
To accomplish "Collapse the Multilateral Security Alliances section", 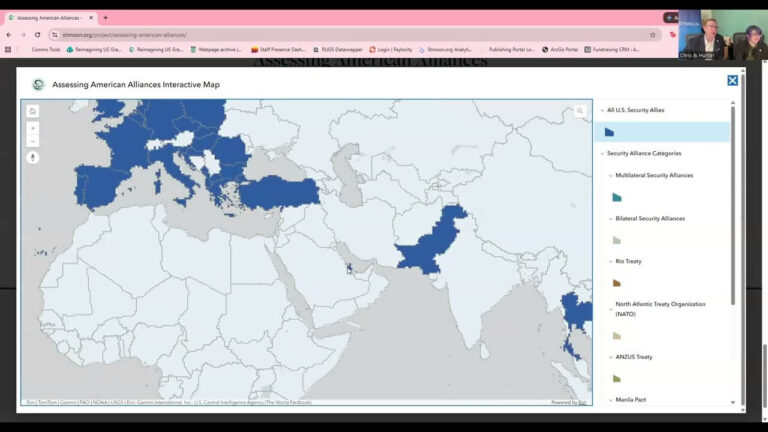I will click(611, 175).
